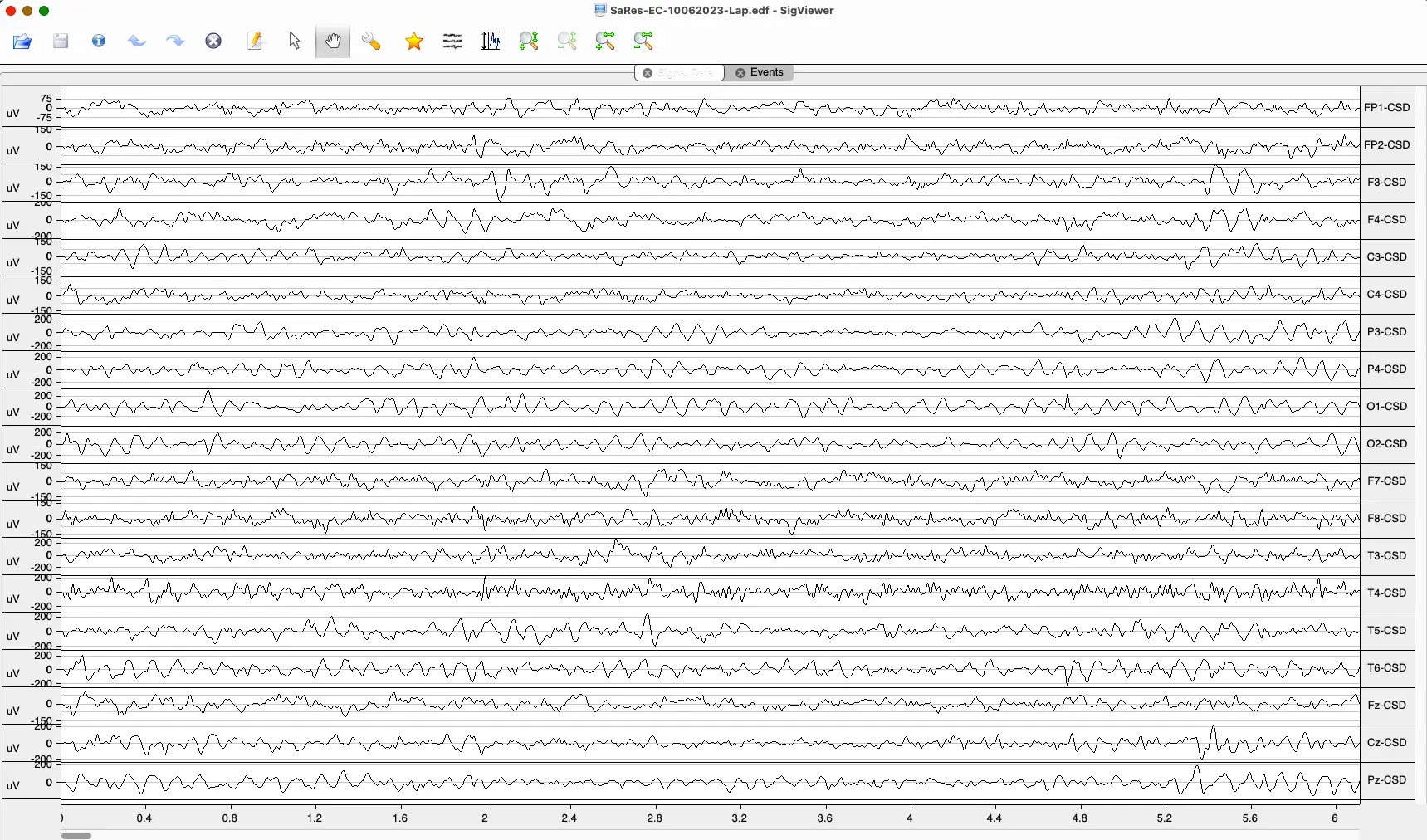The width and height of the screenshot is (1427, 840).
Task: Click the FP1-CSD channel label
Action: (x=1387, y=107)
